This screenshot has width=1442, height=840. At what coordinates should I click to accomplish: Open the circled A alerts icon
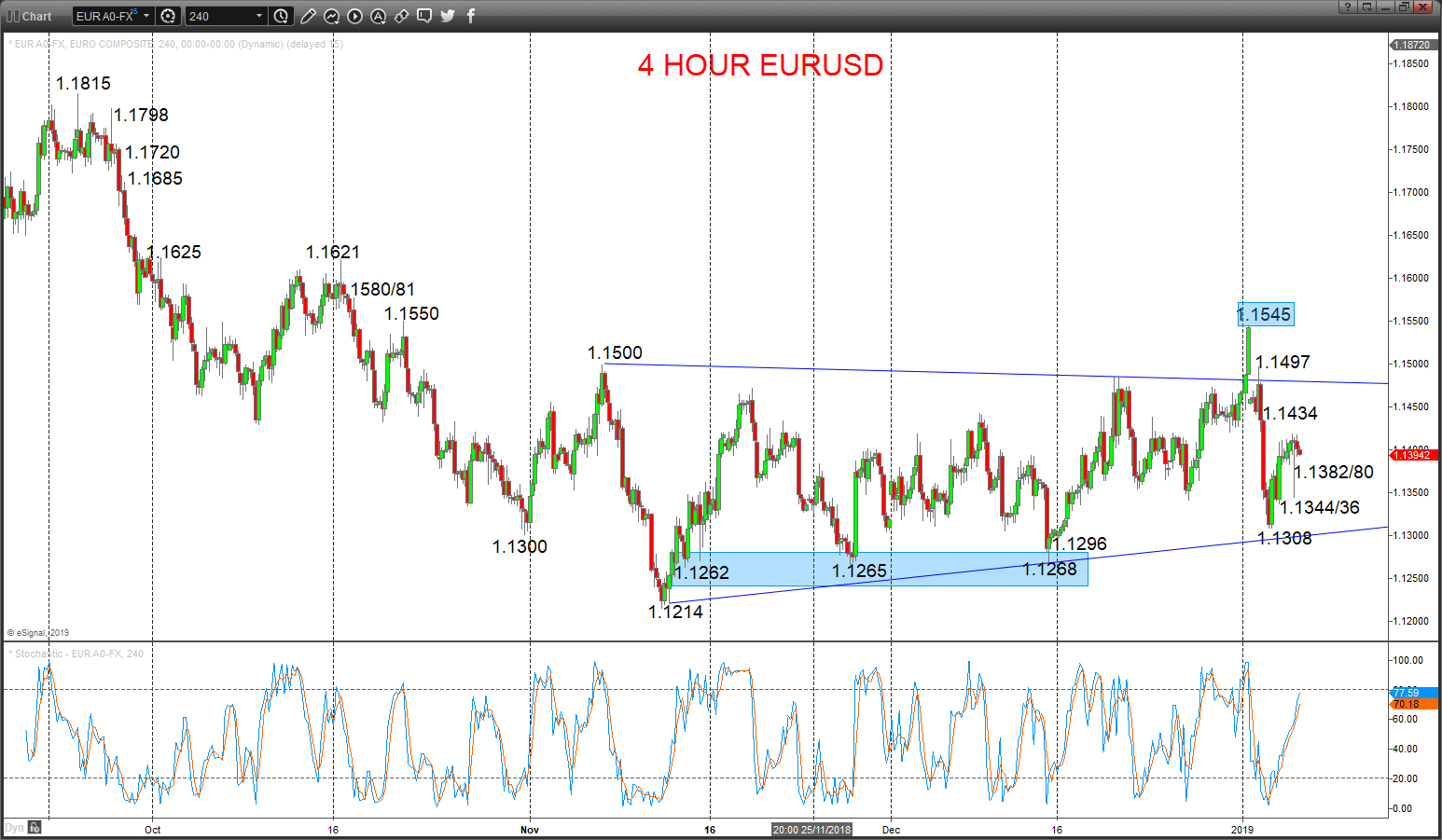coord(378,16)
